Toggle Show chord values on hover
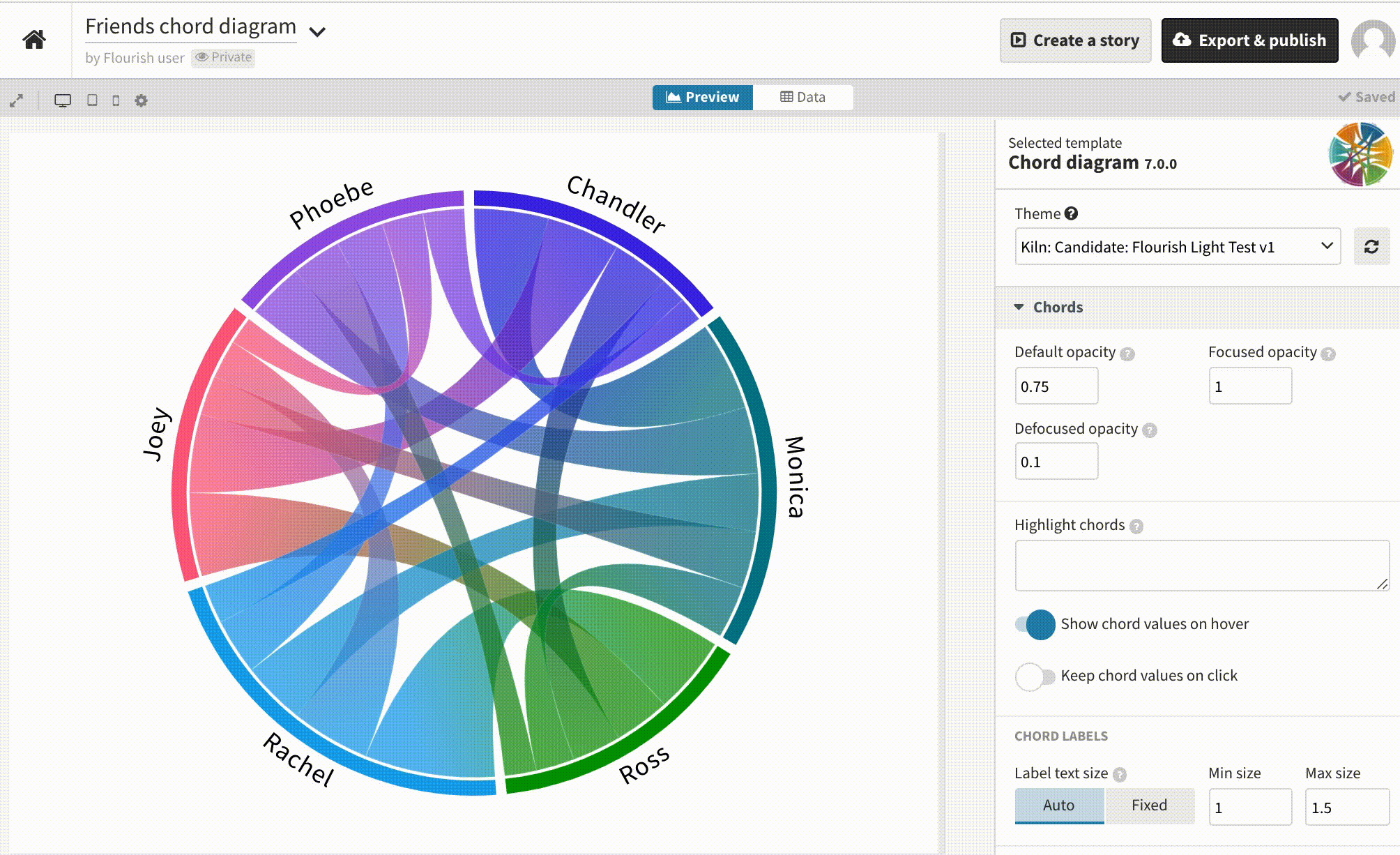This screenshot has width=1400, height=855. [1035, 624]
